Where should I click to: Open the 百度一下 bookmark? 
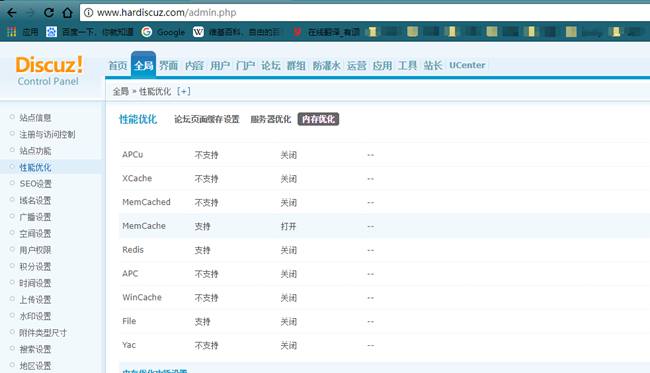[x=90, y=32]
